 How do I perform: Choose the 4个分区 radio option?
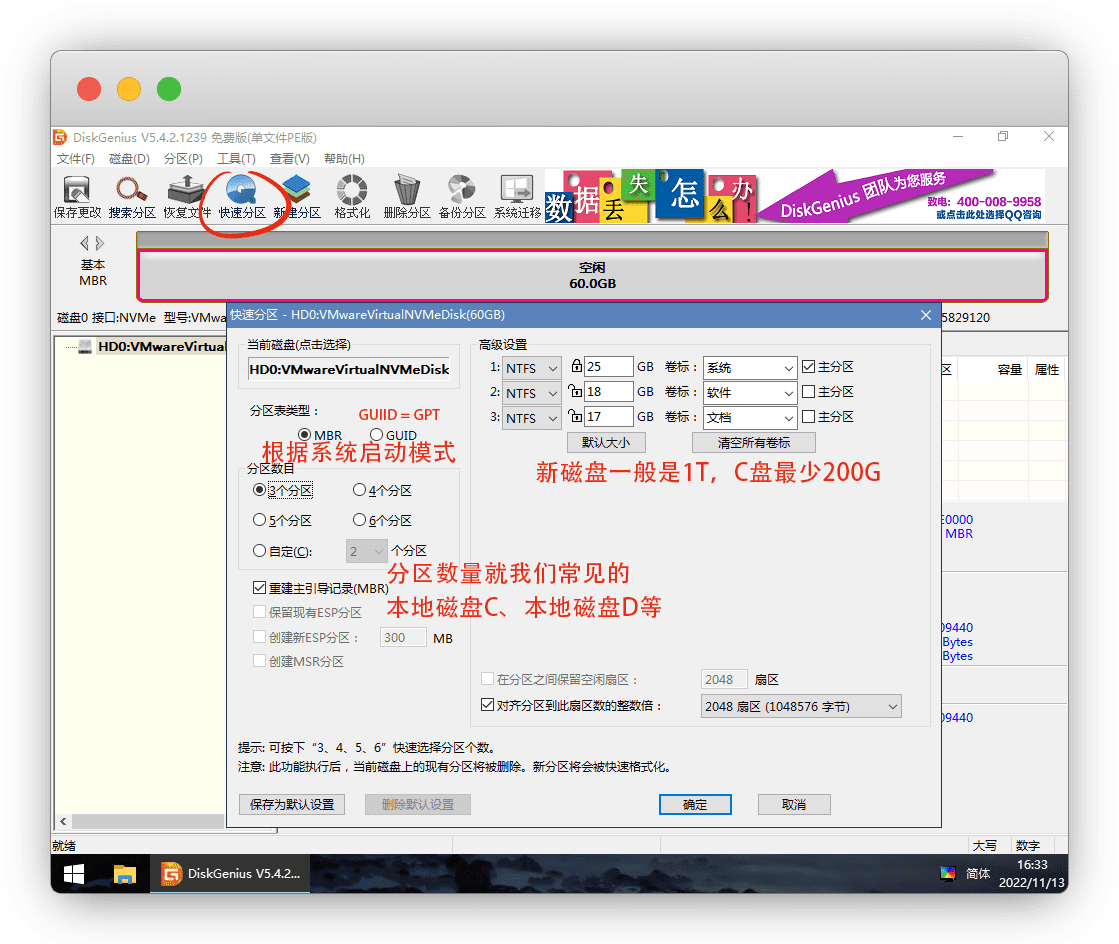point(360,490)
